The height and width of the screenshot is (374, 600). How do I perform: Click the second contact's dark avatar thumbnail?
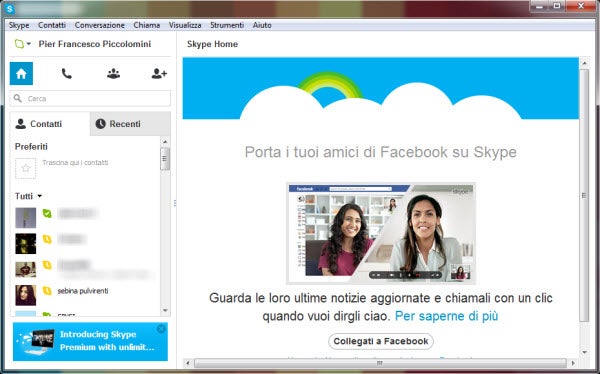[26, 243]
